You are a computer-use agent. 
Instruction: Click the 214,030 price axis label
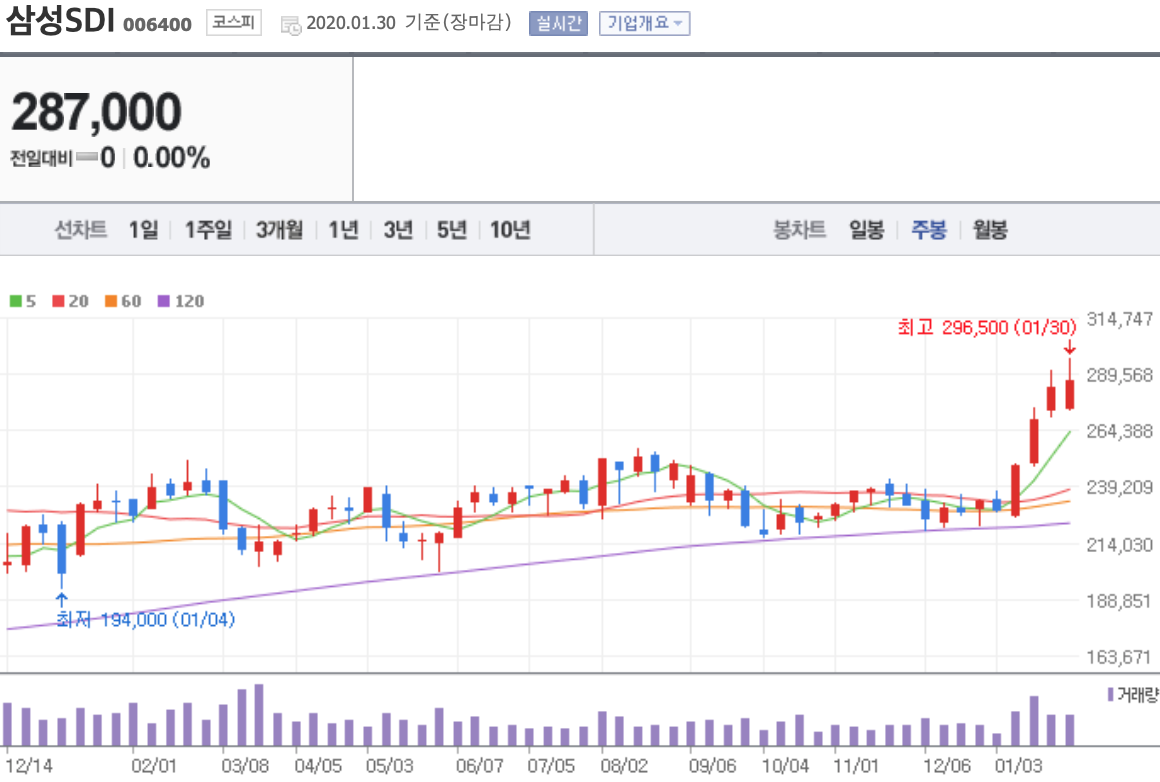(1119, 545)
